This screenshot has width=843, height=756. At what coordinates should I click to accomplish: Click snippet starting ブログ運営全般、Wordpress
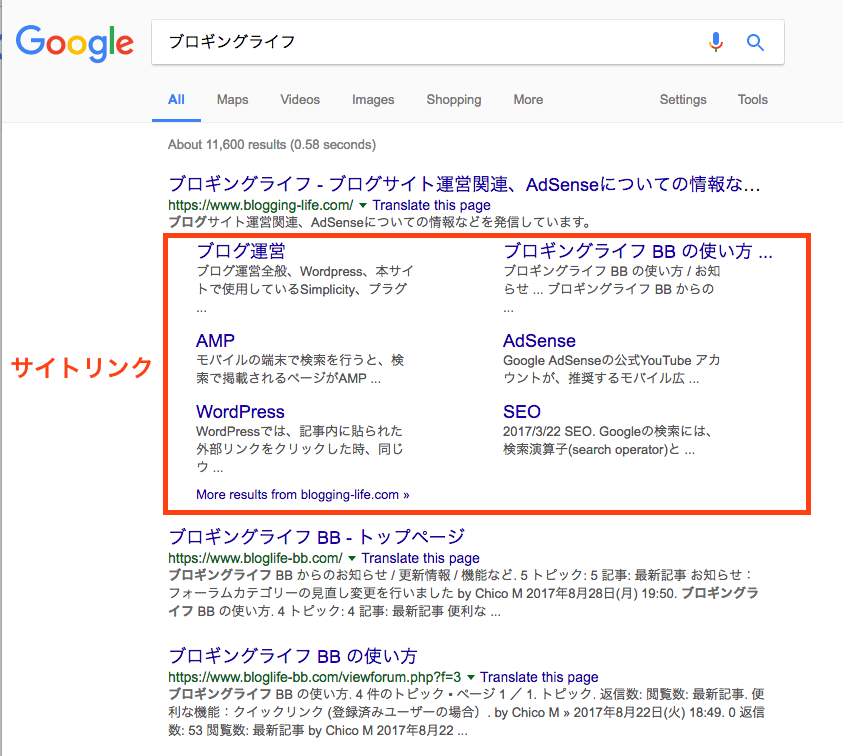click(x=305, y=289)
